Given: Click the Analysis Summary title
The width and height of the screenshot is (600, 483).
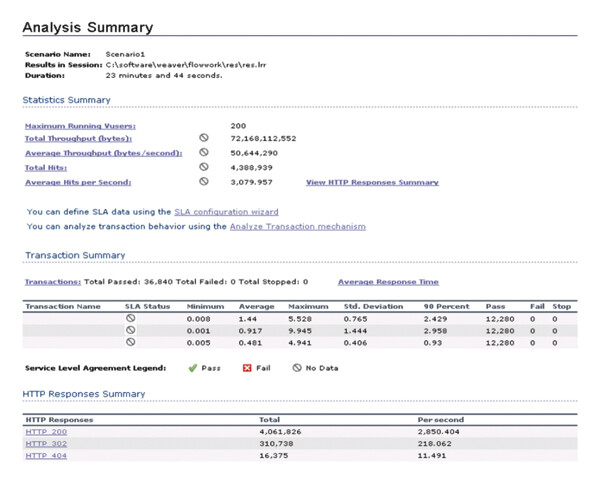Looking at the screenshot, I should pyautogui.click(x=88, y=27).
